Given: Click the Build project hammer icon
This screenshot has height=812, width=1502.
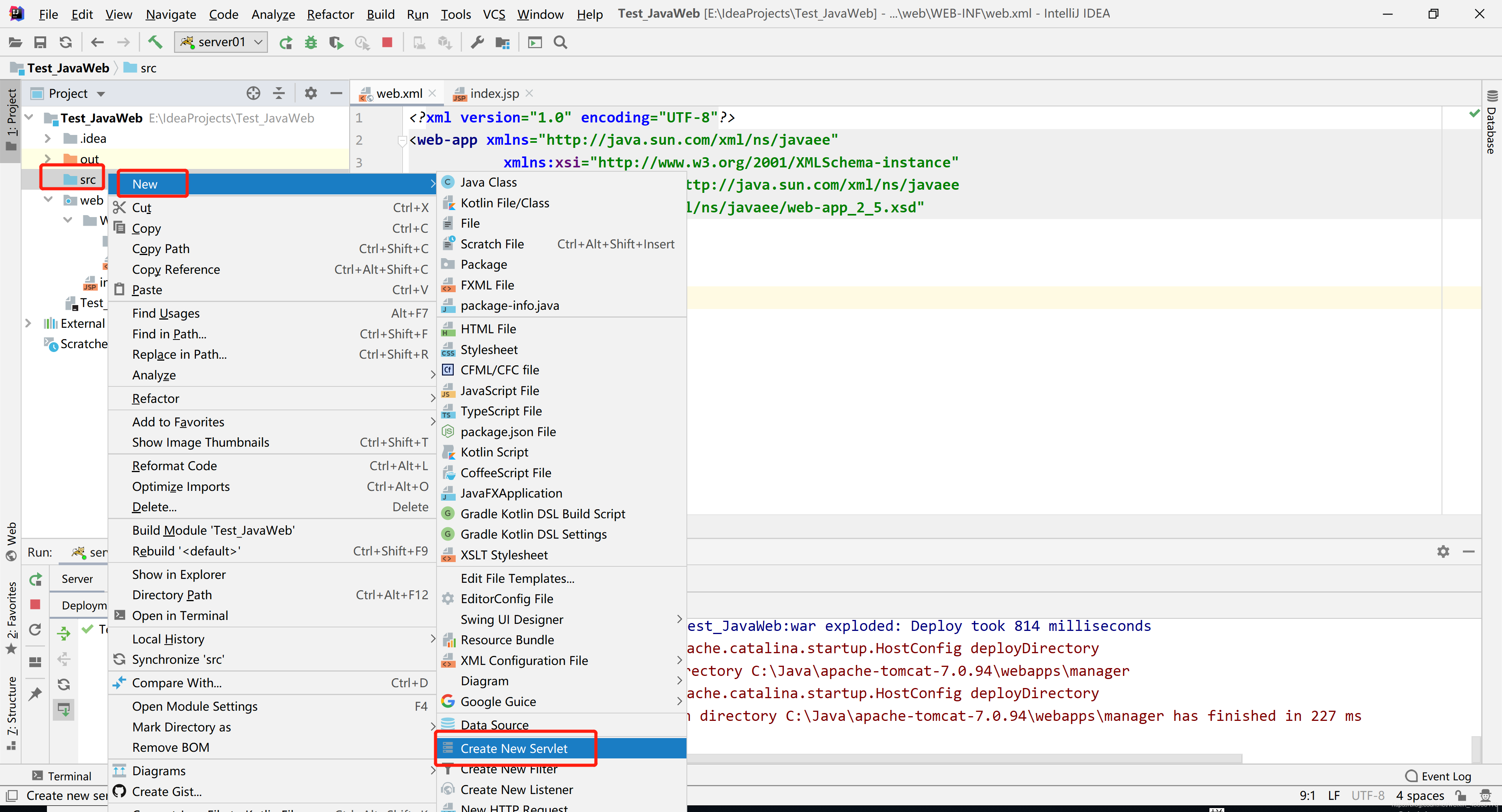Looking at the screenshot, I should pos(155,42).
